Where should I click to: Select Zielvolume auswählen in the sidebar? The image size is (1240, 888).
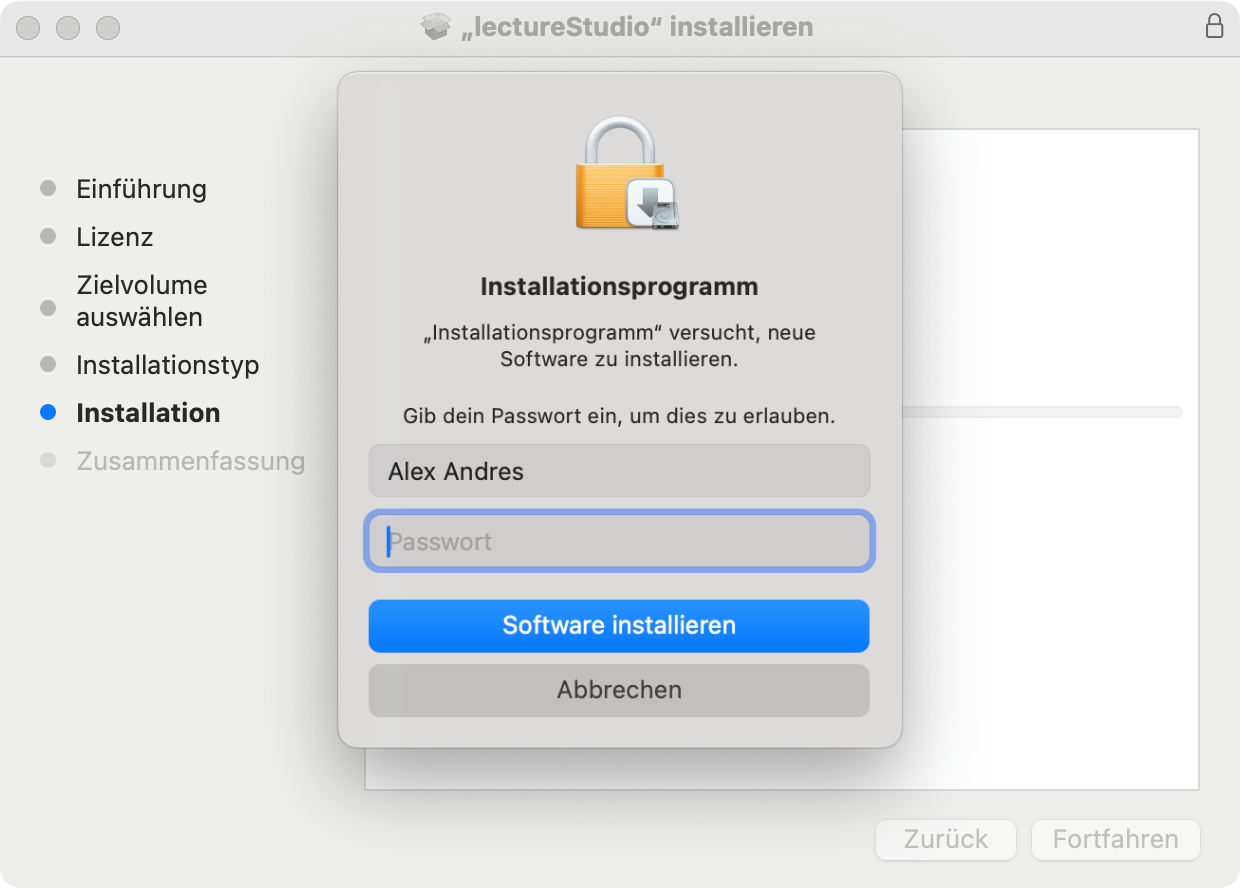point(140,300)
